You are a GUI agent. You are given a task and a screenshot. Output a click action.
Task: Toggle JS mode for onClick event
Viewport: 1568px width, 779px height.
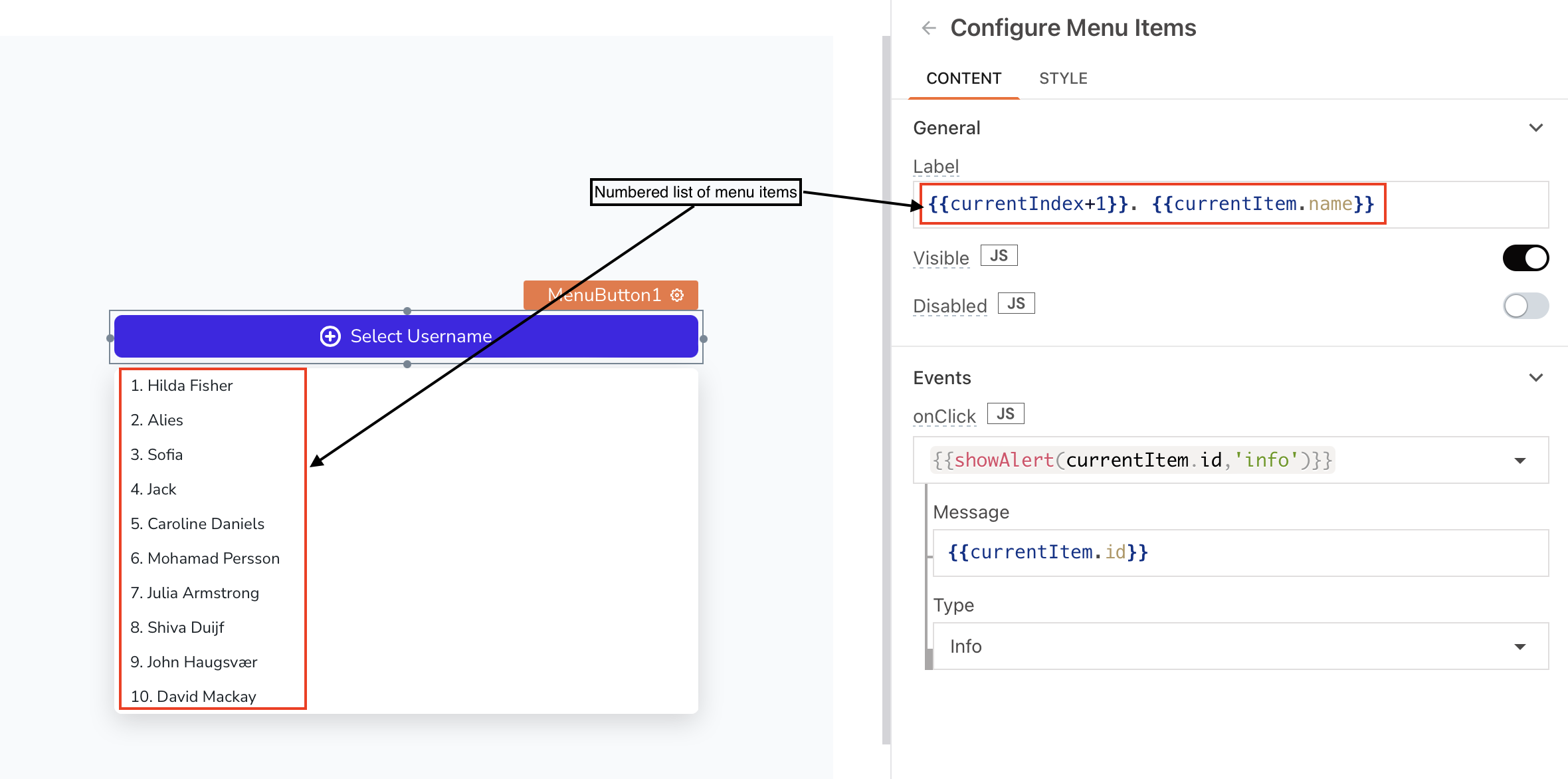coord(1005,414)
